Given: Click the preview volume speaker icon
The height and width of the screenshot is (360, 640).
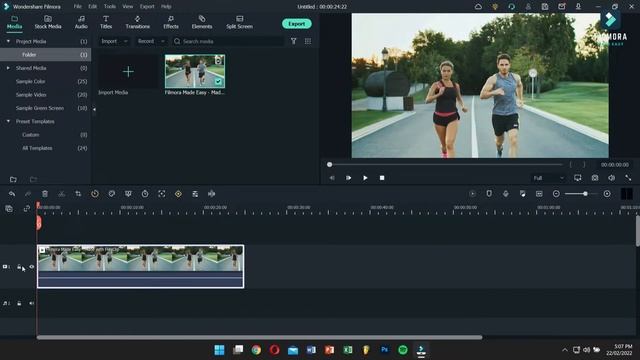Looking at the screenshot, I should click(611, 178).
